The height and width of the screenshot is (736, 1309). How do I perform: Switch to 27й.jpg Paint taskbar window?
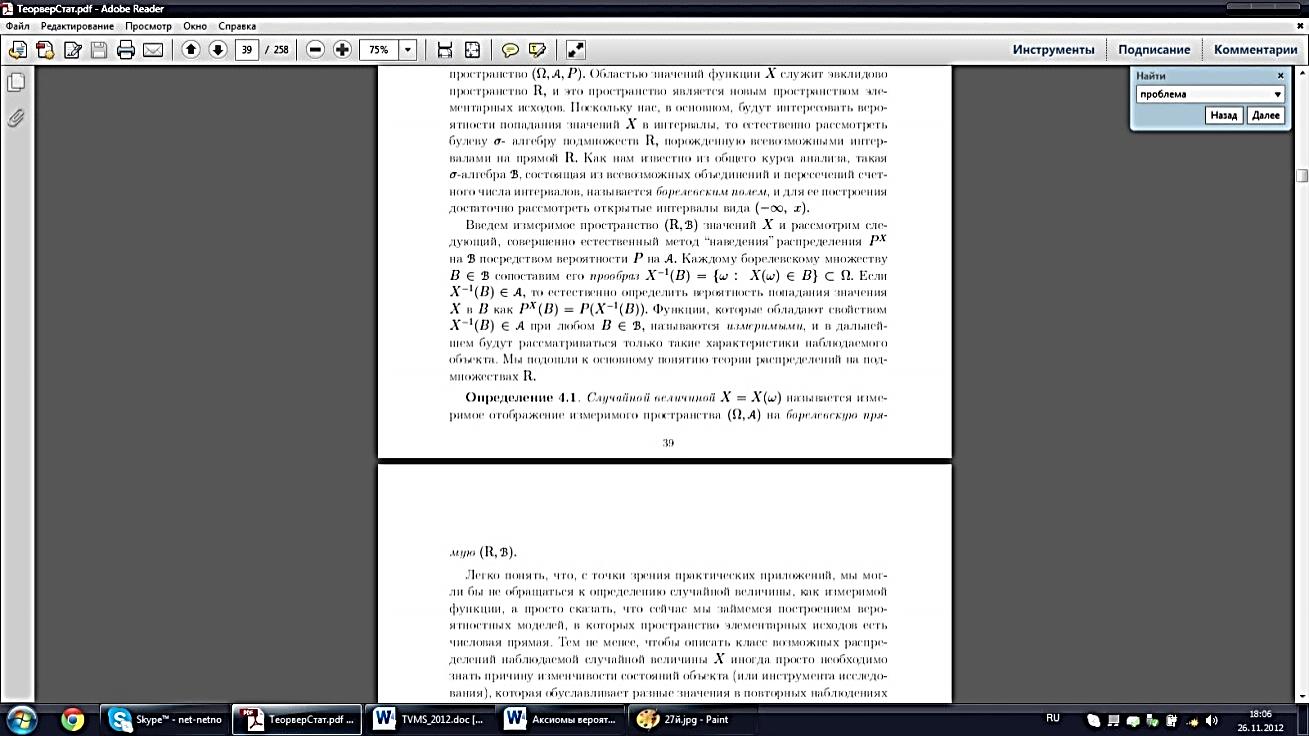pyautogui.click(x=692, y=719)
